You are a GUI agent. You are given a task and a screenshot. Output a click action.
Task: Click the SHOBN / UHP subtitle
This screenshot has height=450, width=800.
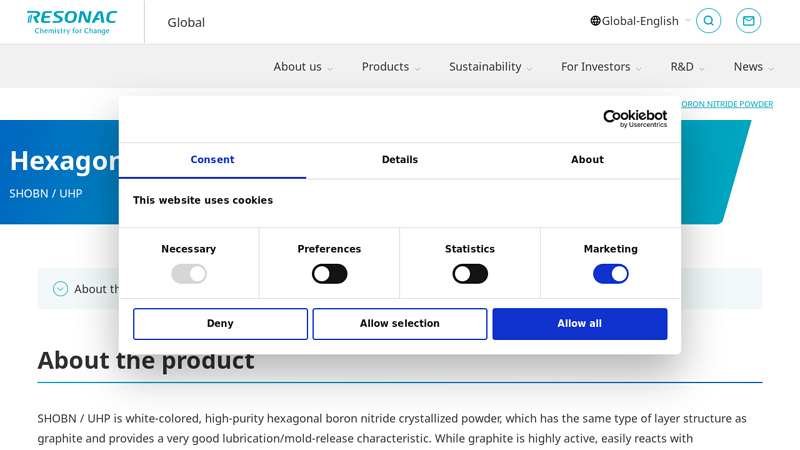46,193
